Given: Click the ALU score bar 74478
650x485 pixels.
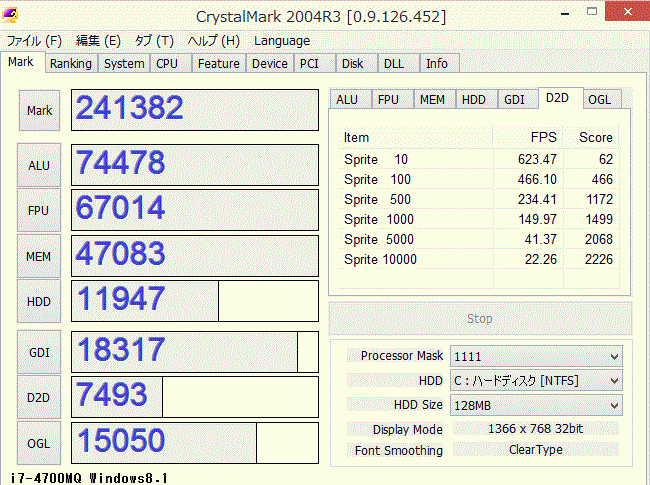Looking at the screenshot, I should pyautogui.click(x=195, y=165).
